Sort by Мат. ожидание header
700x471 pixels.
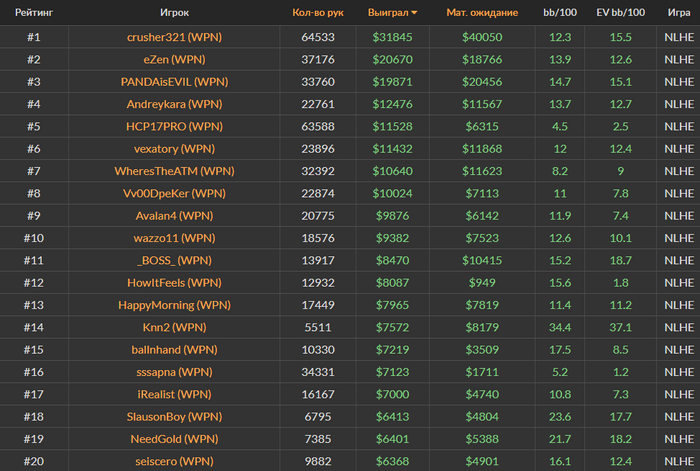[x=482, y=13]
